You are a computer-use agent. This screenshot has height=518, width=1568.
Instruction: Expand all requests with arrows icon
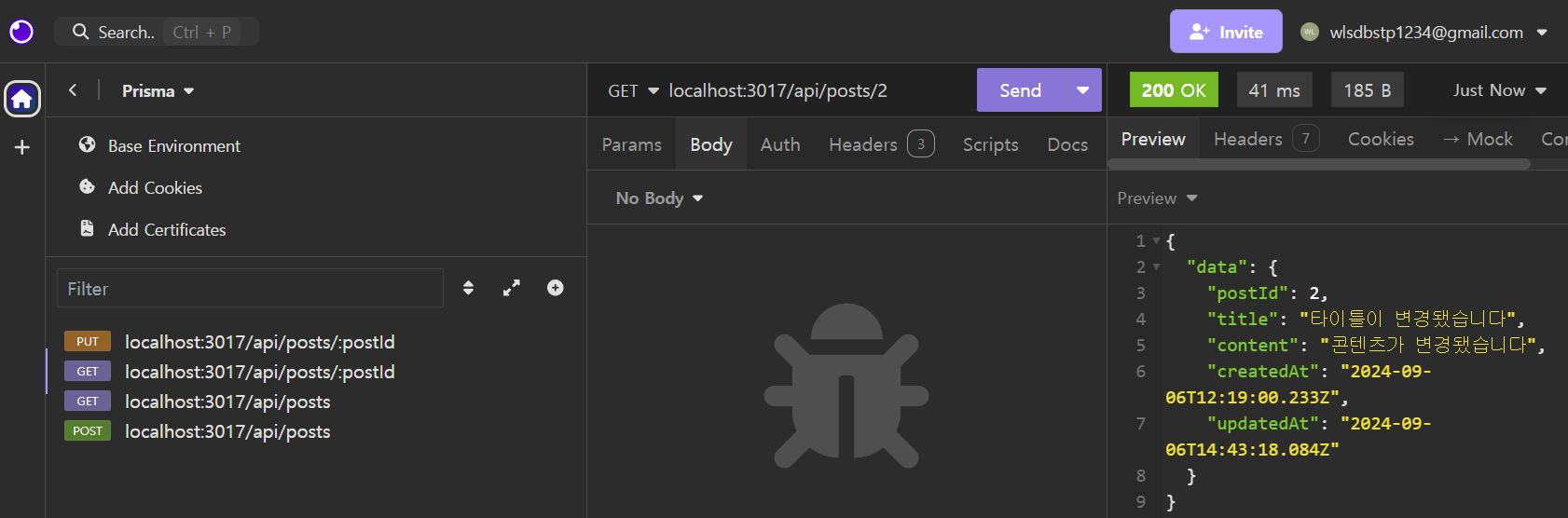point(512,288)
